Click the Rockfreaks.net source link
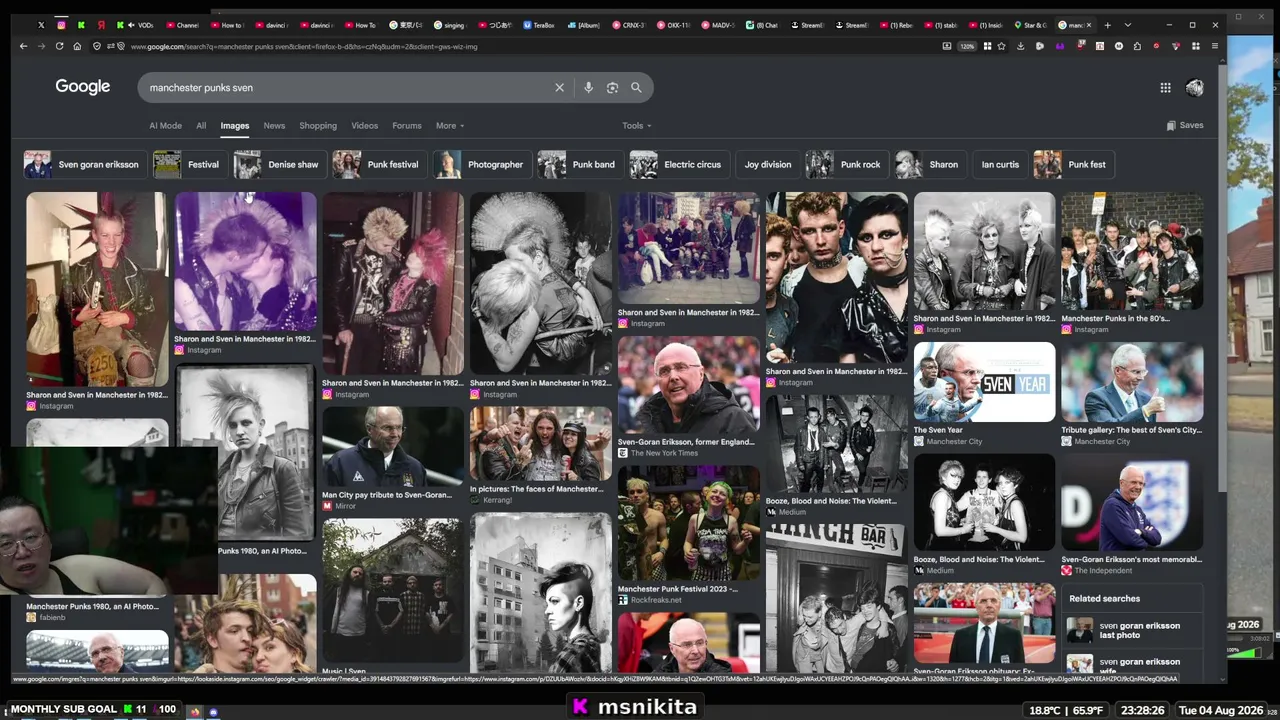 (656, 600)
